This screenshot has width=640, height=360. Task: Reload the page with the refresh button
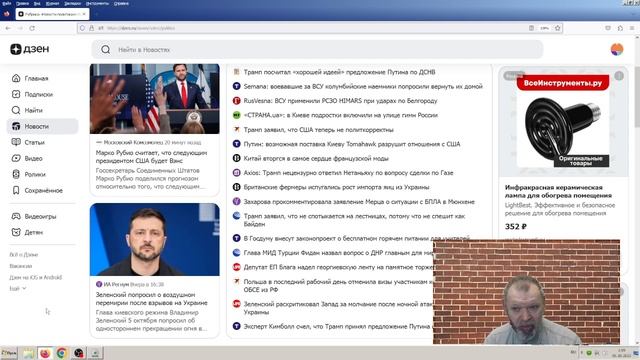[x=32, y=28]
